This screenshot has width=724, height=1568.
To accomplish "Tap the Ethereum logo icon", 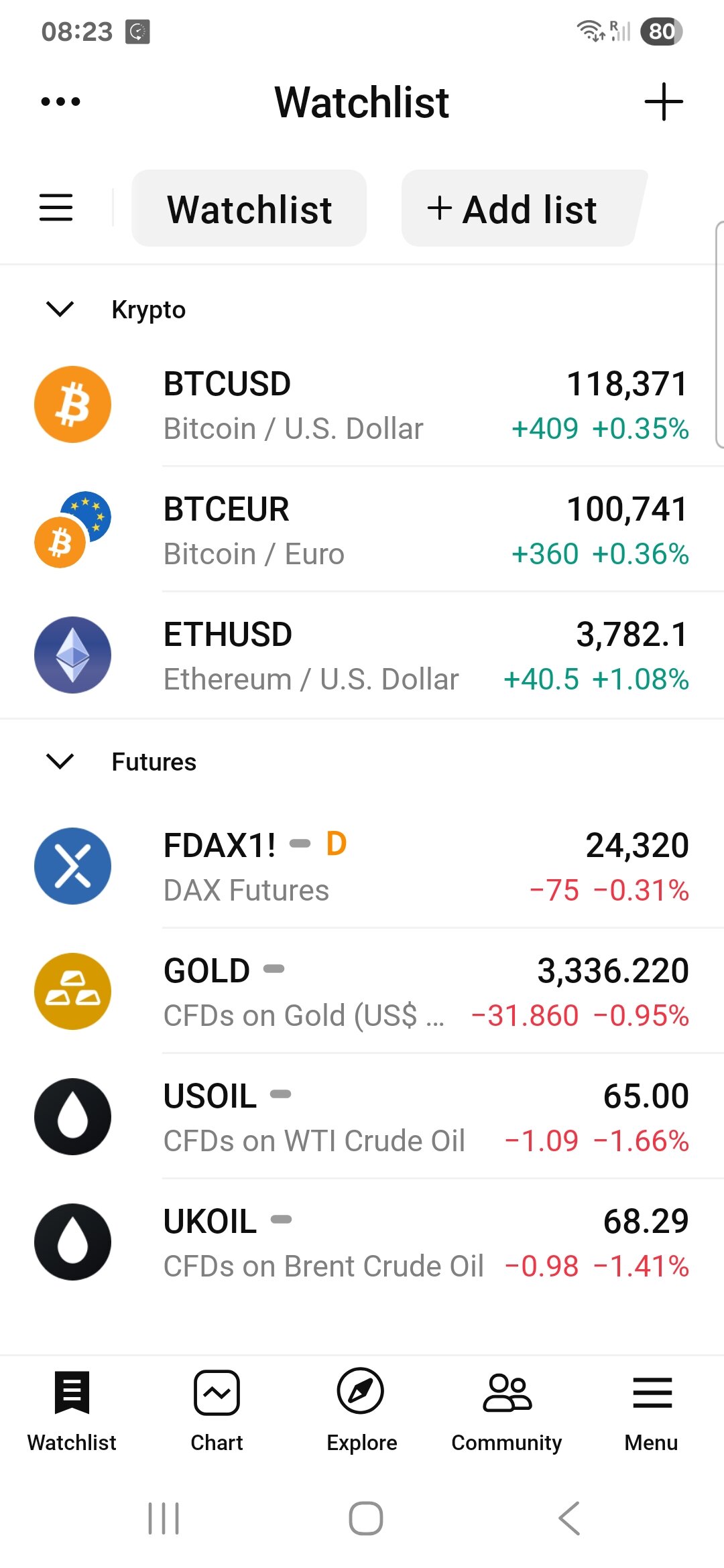I will (x=72, y=655).
